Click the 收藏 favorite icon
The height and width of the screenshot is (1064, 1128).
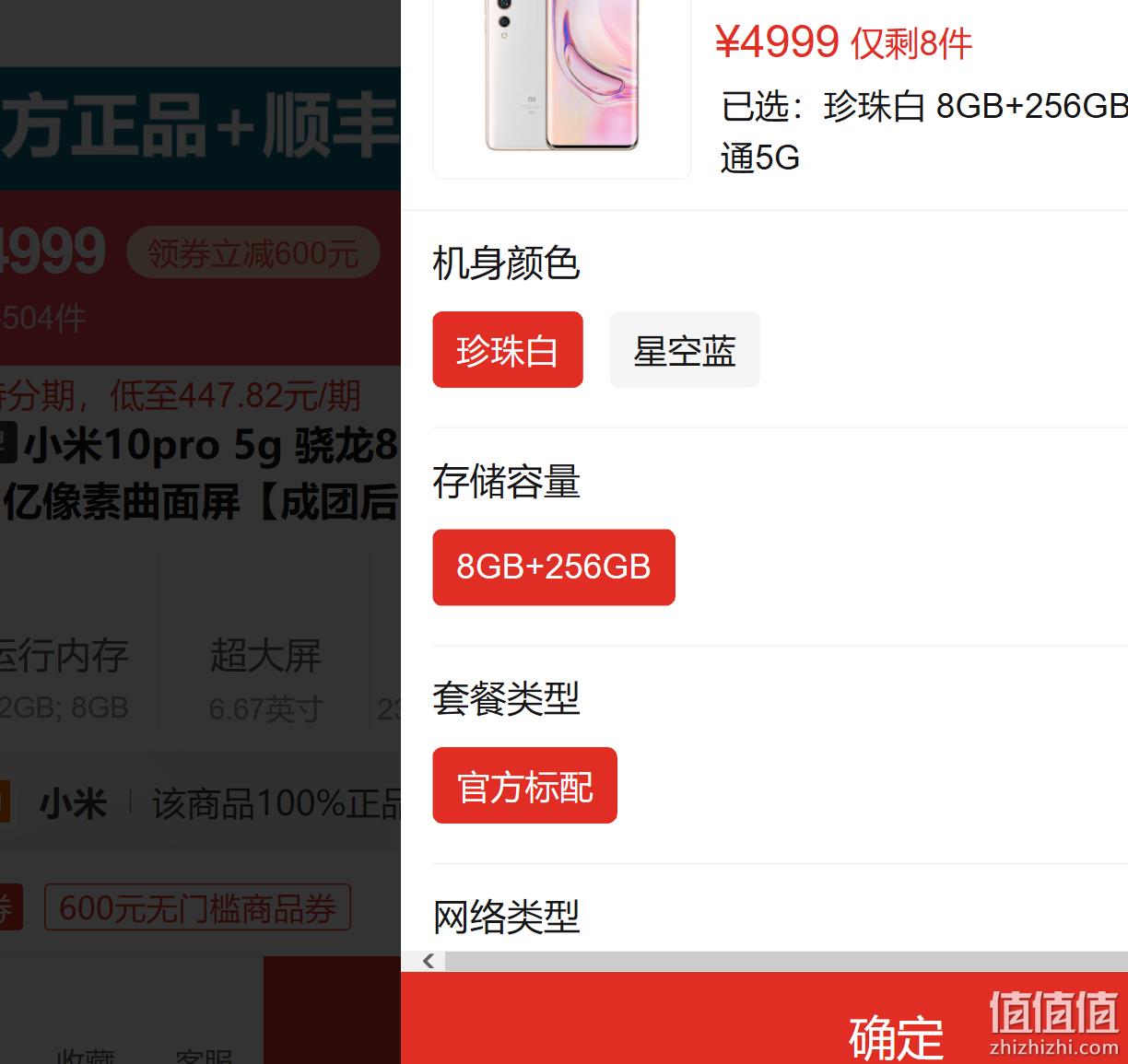(x=86, y=1057)
